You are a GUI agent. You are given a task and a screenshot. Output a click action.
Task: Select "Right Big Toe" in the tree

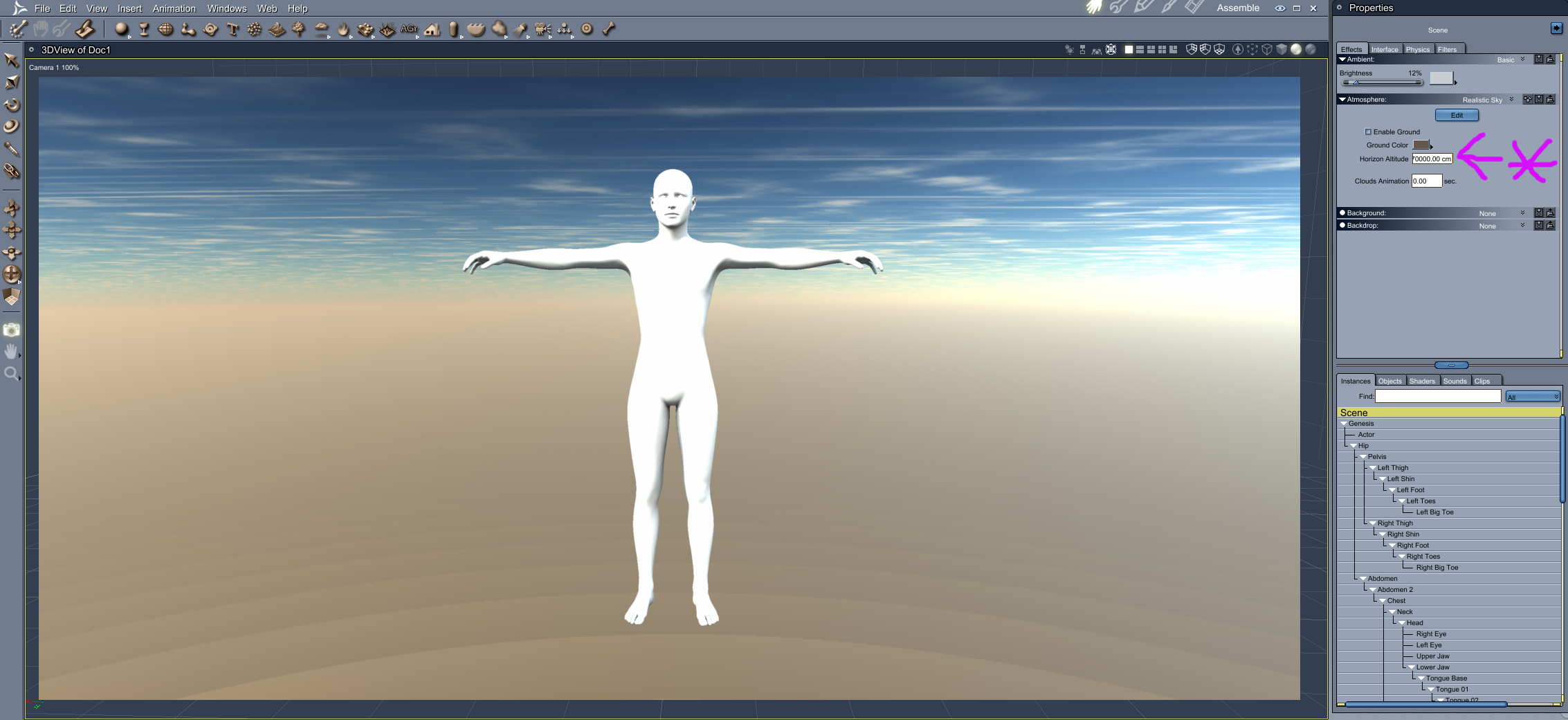(x=1437, y=568)
